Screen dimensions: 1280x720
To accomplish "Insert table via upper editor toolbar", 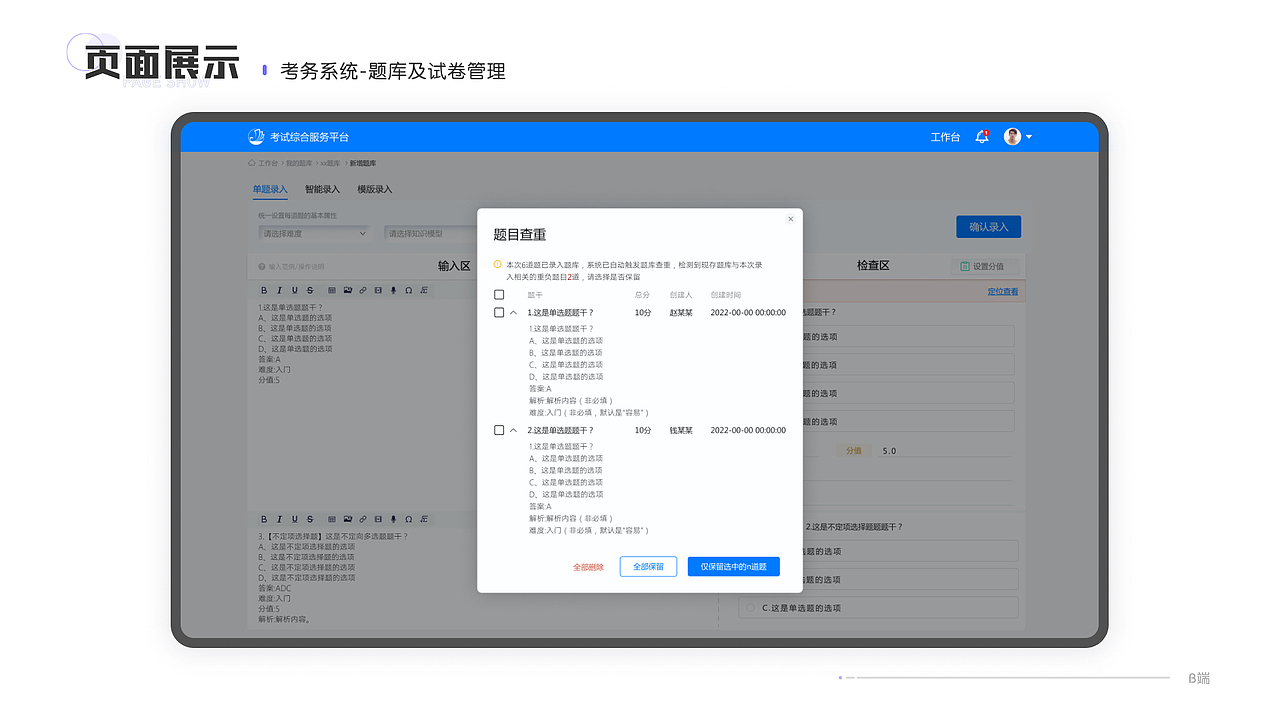I will (x=332, y=290).
